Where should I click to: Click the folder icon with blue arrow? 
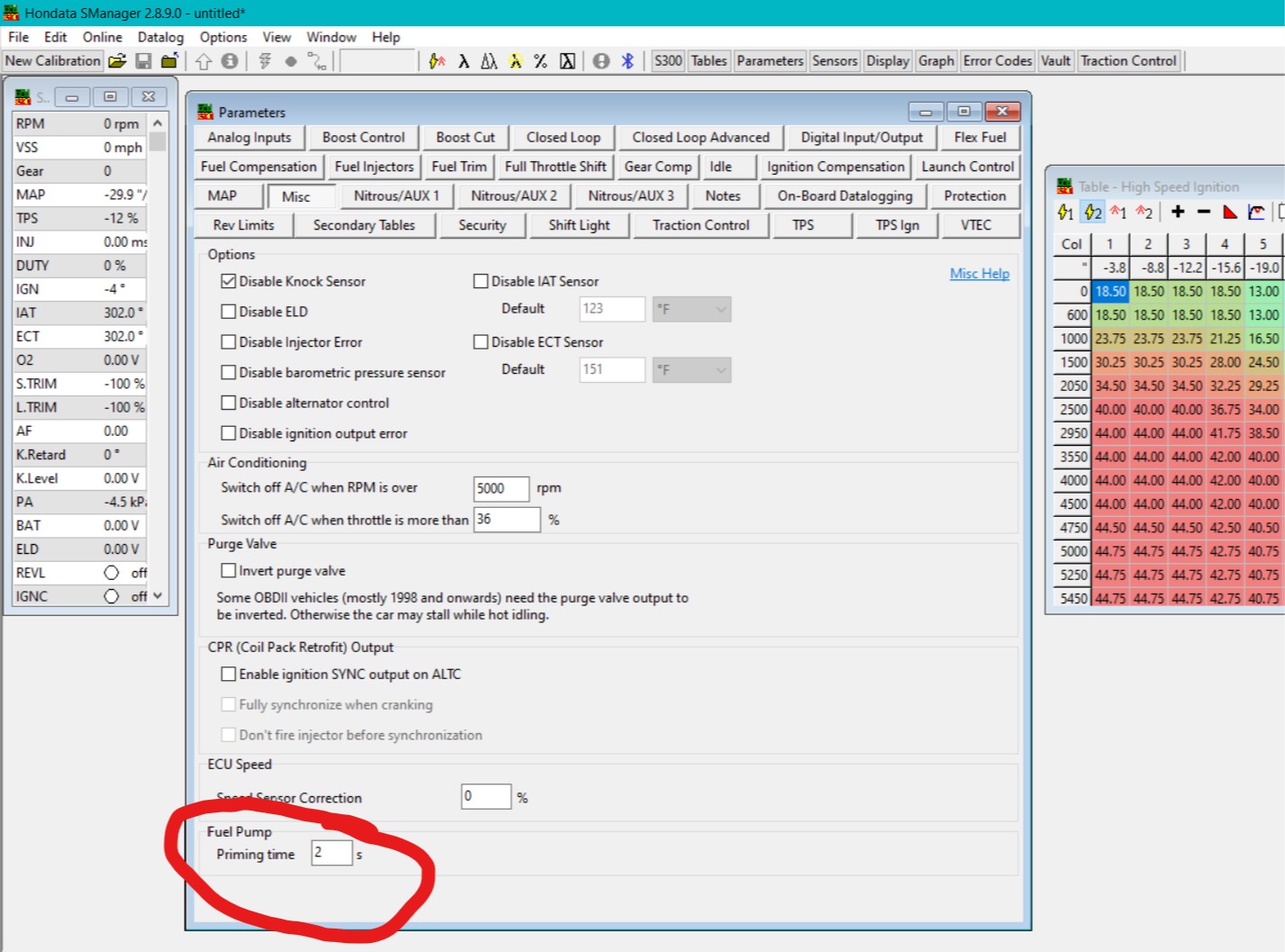coord(169,61)
